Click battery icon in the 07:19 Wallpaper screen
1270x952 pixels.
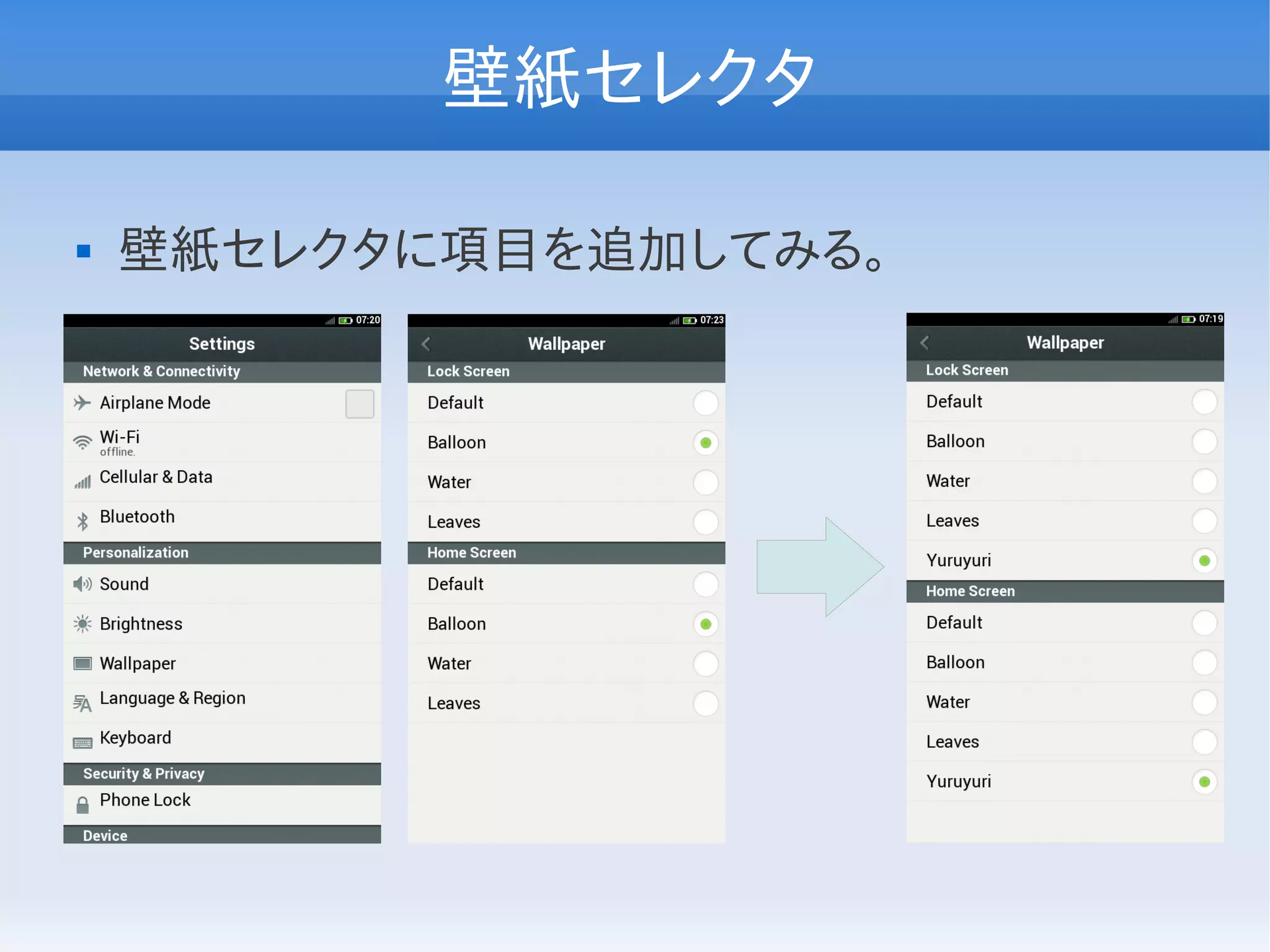(1188, 319)
